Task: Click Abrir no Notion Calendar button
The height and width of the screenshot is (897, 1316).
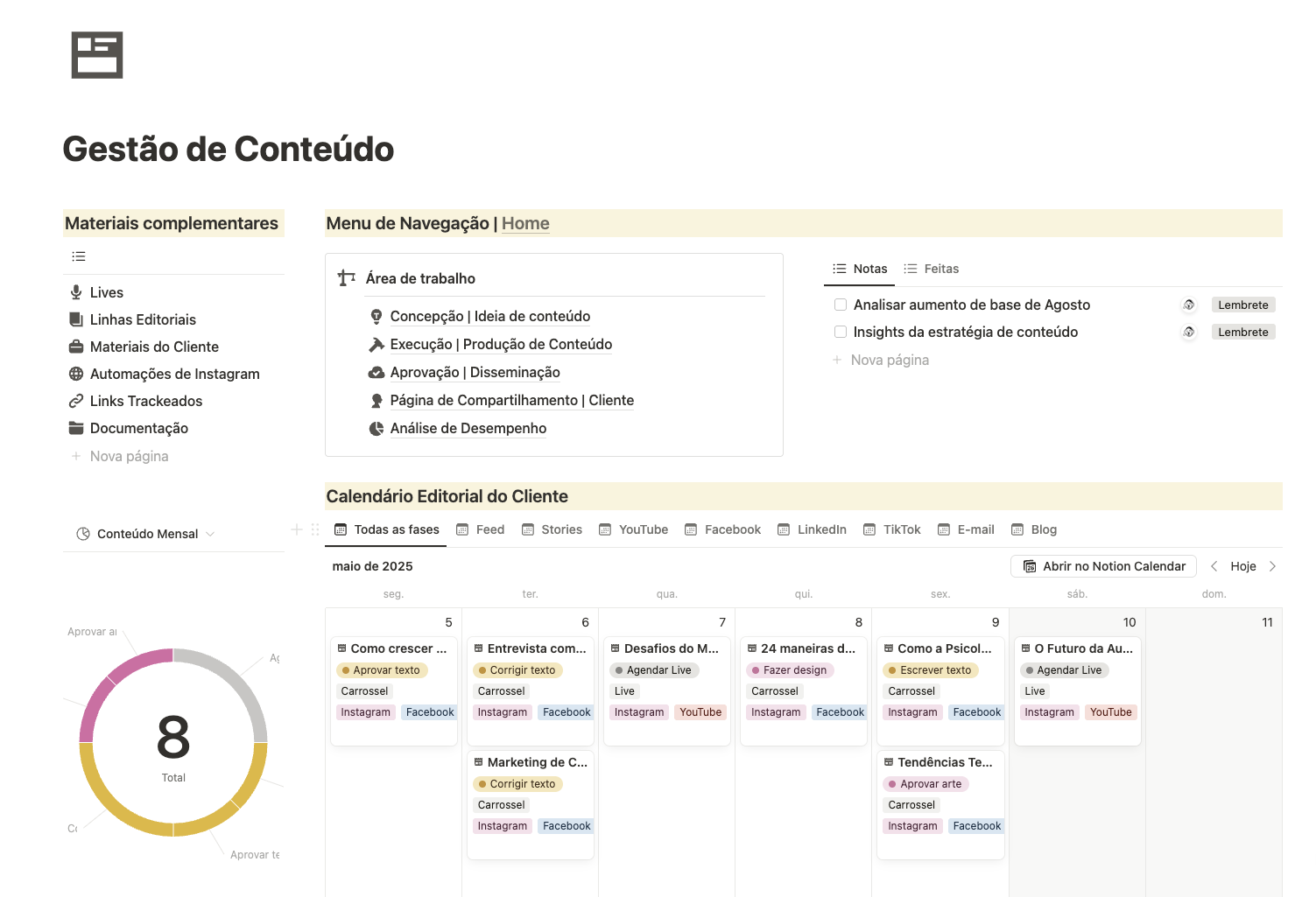Action: tap(1103, 566)
